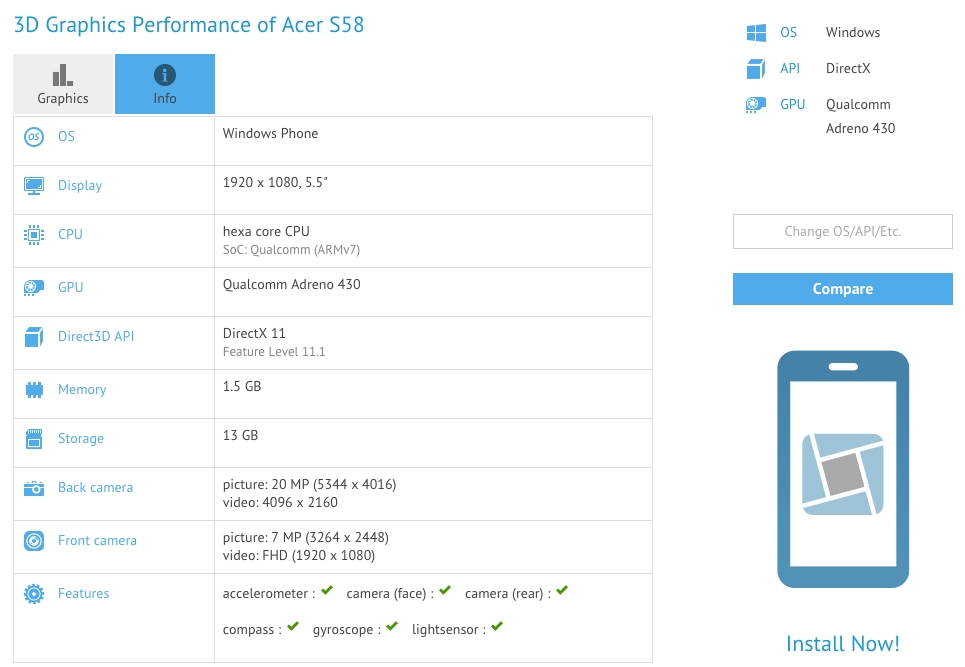Click the Front camera lens icon
This screenshot has width=965, height=667.
(x=34, y=541)
